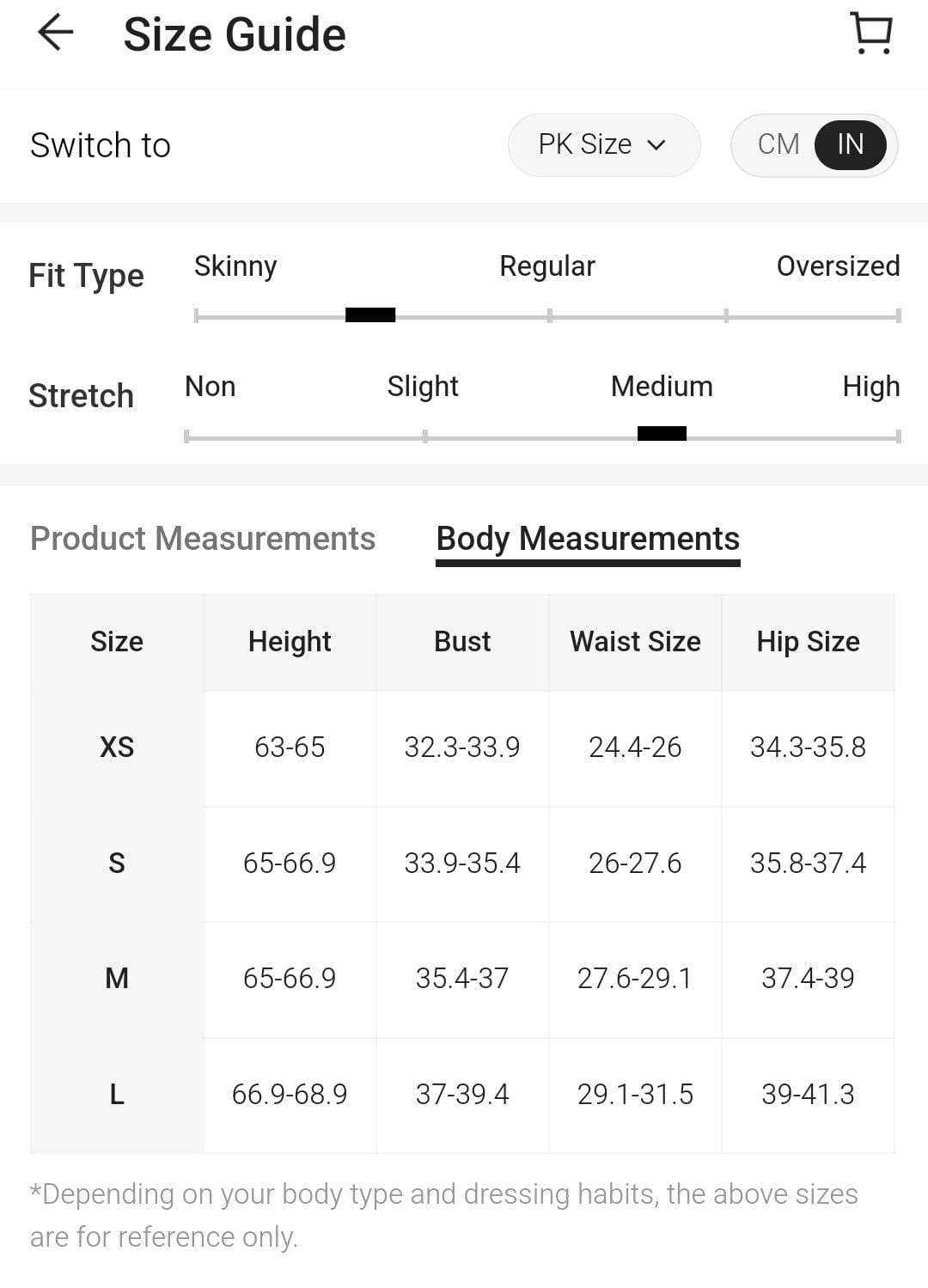
Task: Click the M size row label
Action: (x=117, y=978)
